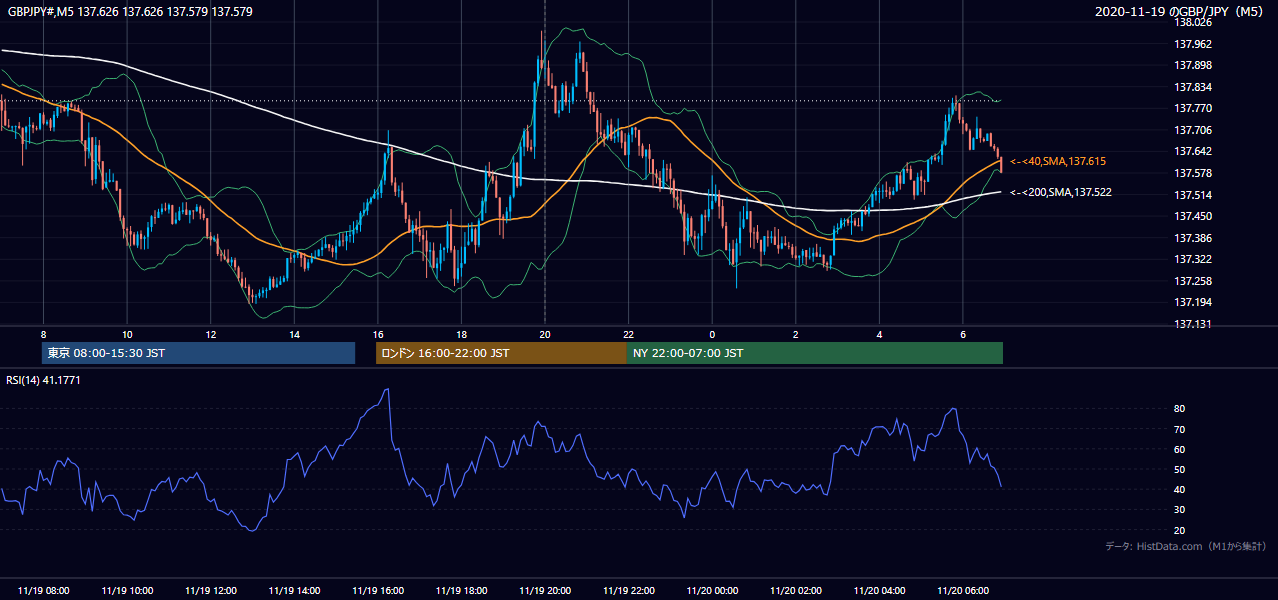Click the 137.386 price axis label
This screenshot has height=600, width=1278.
1192,238
